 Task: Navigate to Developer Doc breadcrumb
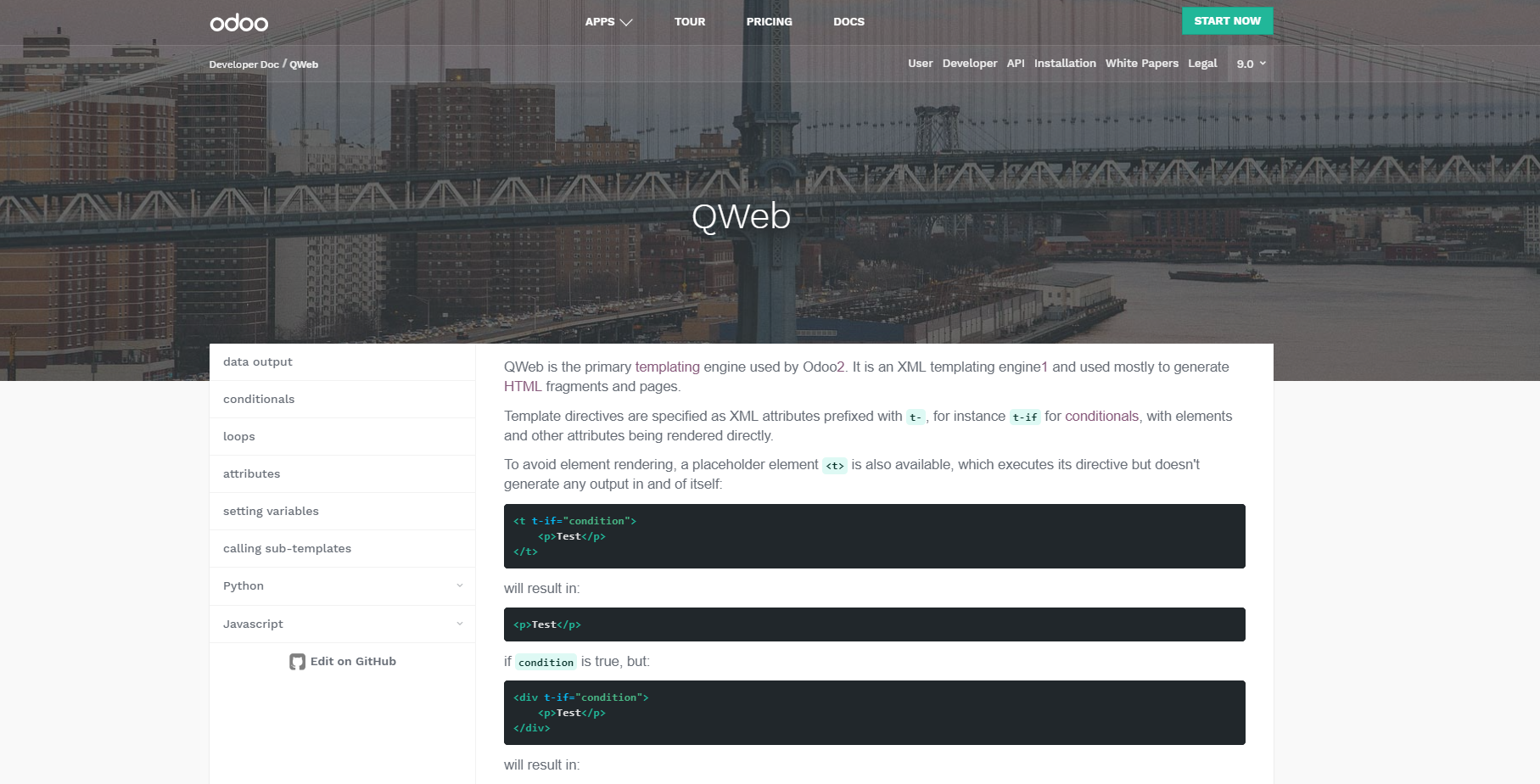pos(244,64)
